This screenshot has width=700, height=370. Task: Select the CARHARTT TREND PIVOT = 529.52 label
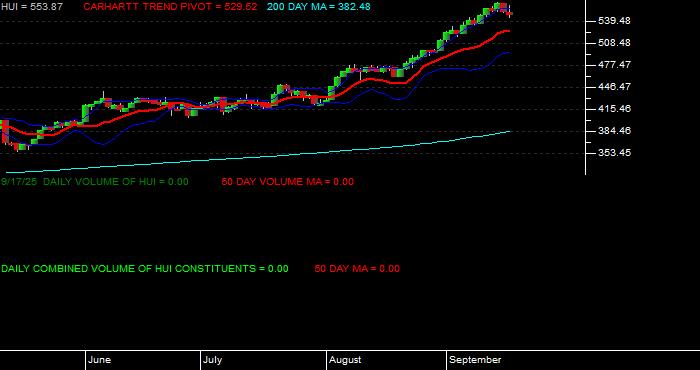(170, 7)
